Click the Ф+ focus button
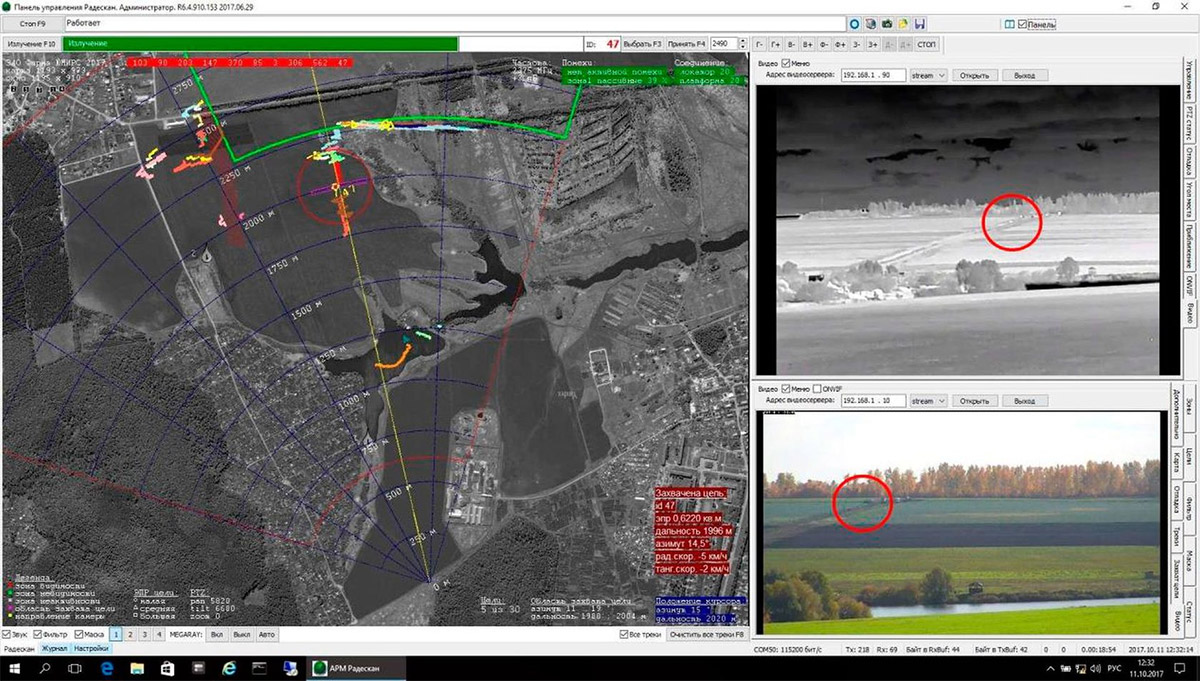The height and width of the screenshot is (681, 1200). click(841, 44)
